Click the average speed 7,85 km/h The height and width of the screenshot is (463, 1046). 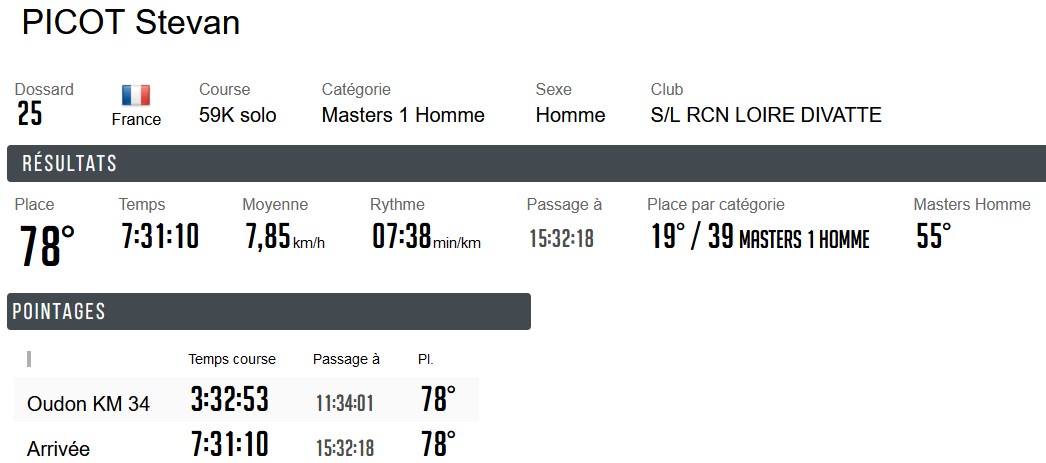[285, 238]
